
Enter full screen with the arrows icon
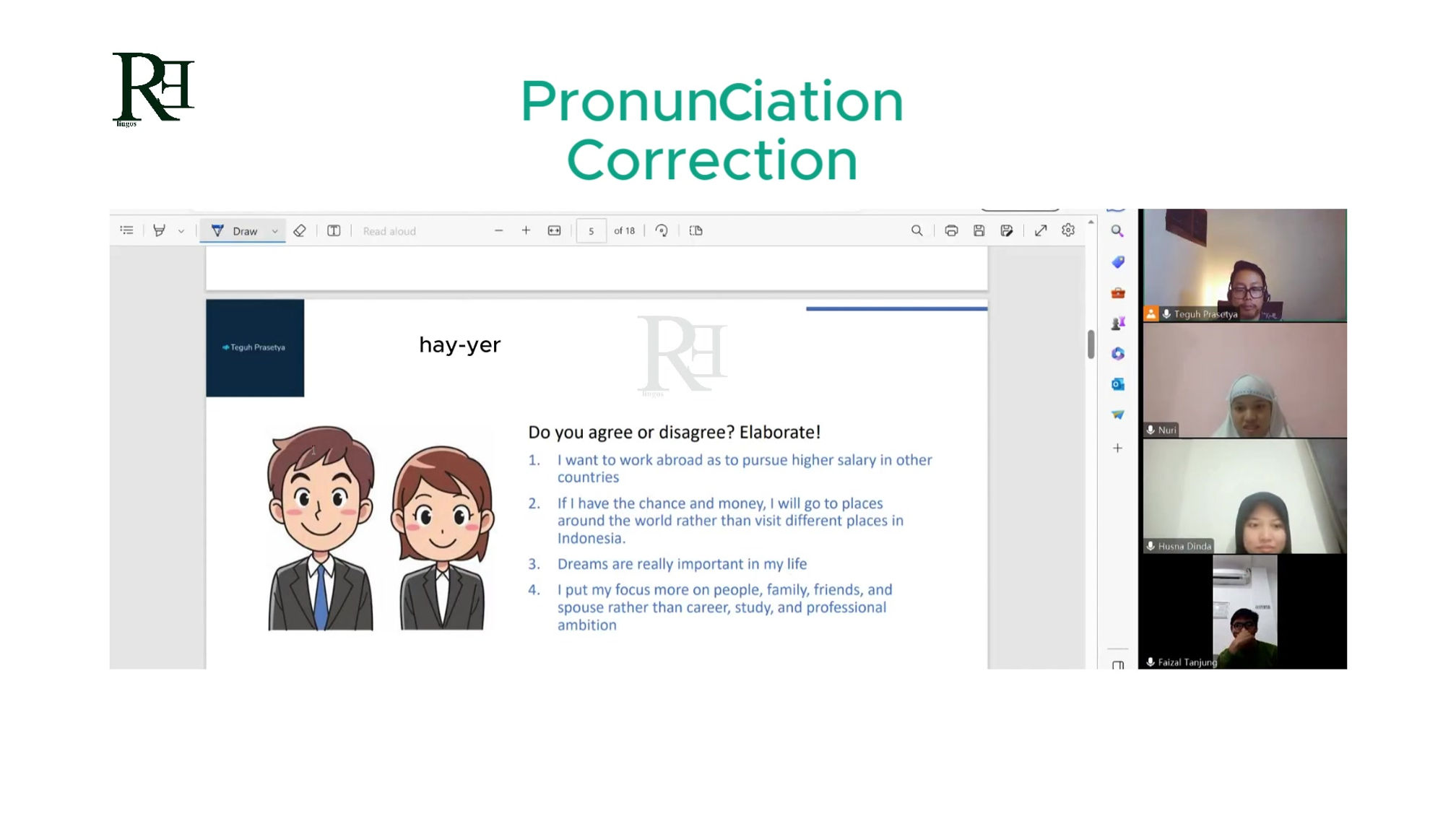pos(1041,232)
